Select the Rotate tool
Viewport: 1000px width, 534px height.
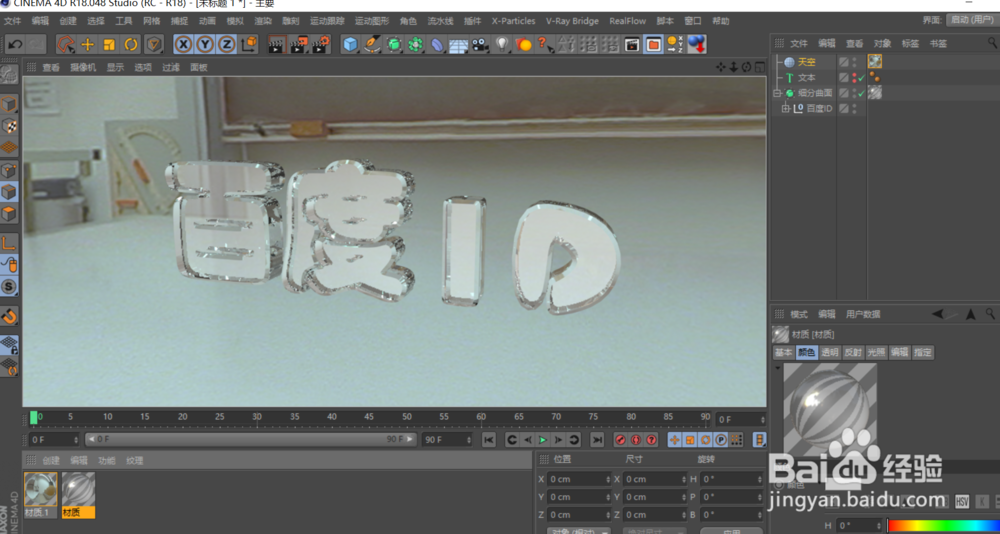[x=131, y=45]
